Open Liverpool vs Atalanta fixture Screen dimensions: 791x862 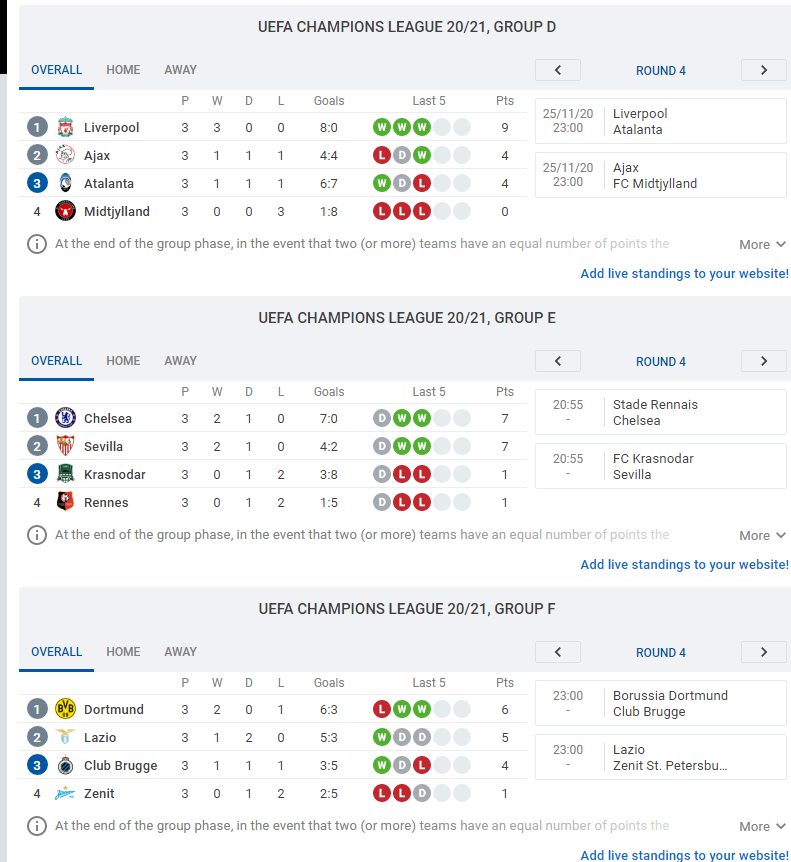(x=661, y=121)
